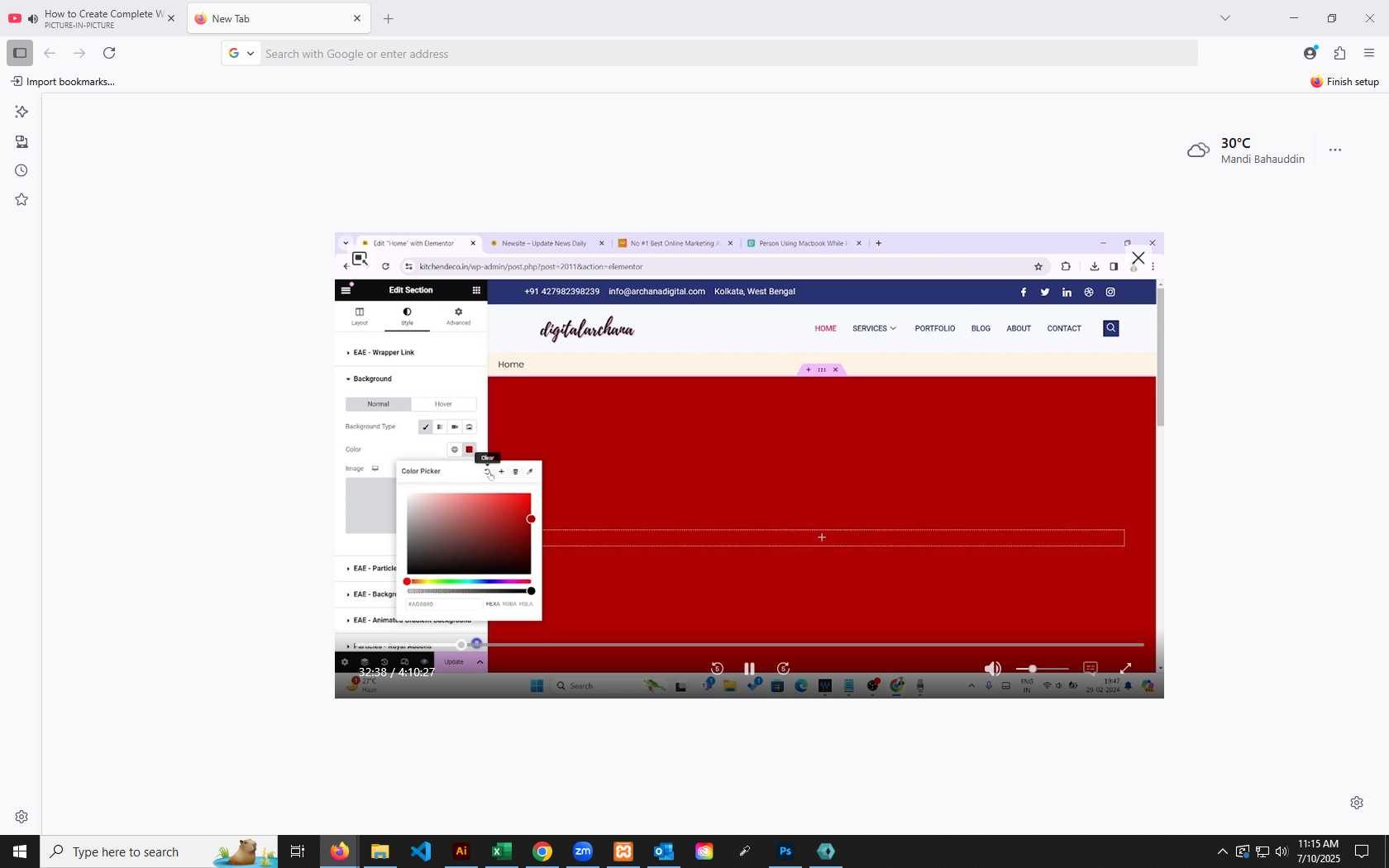Close the New Tab tab
Viewport: 1389px width, 868px height.
(x=357, y=18)
